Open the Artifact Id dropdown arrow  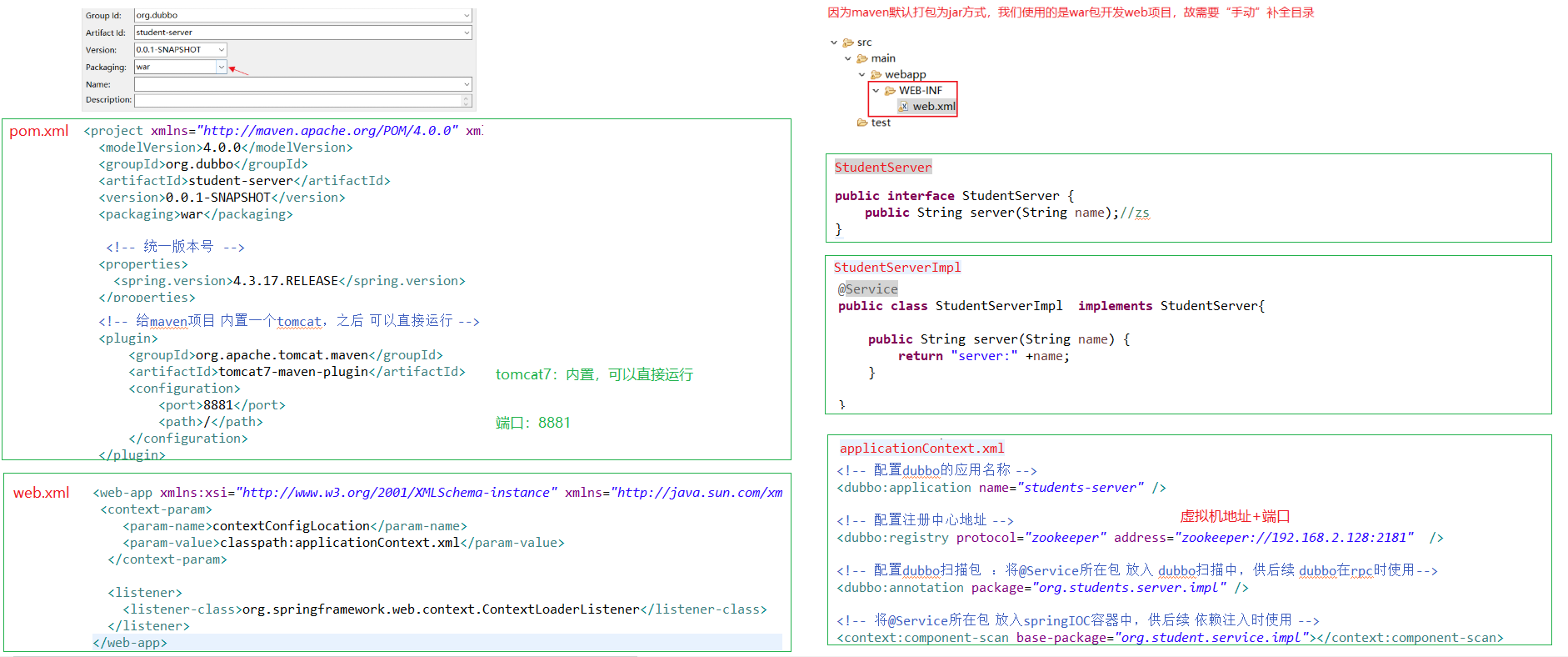click(467, 33)
